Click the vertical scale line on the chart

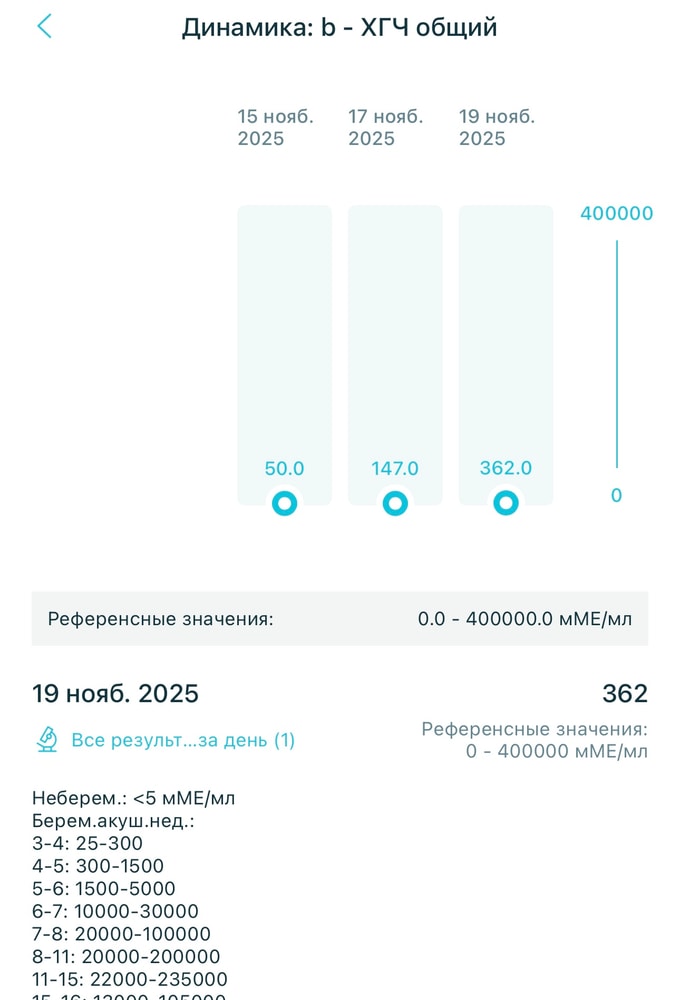point(616,353)
